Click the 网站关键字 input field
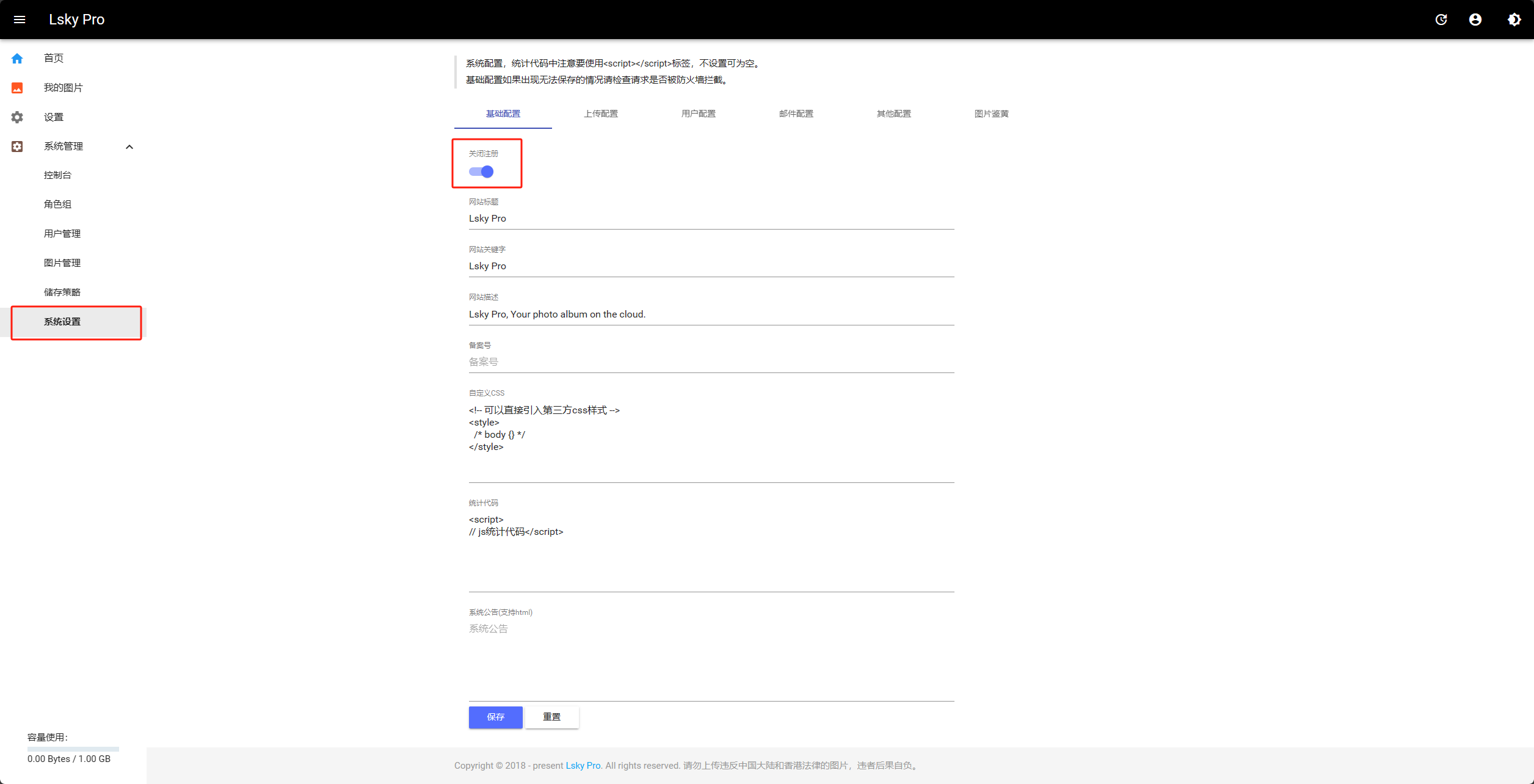The image size is (1534, 784). 711,266
